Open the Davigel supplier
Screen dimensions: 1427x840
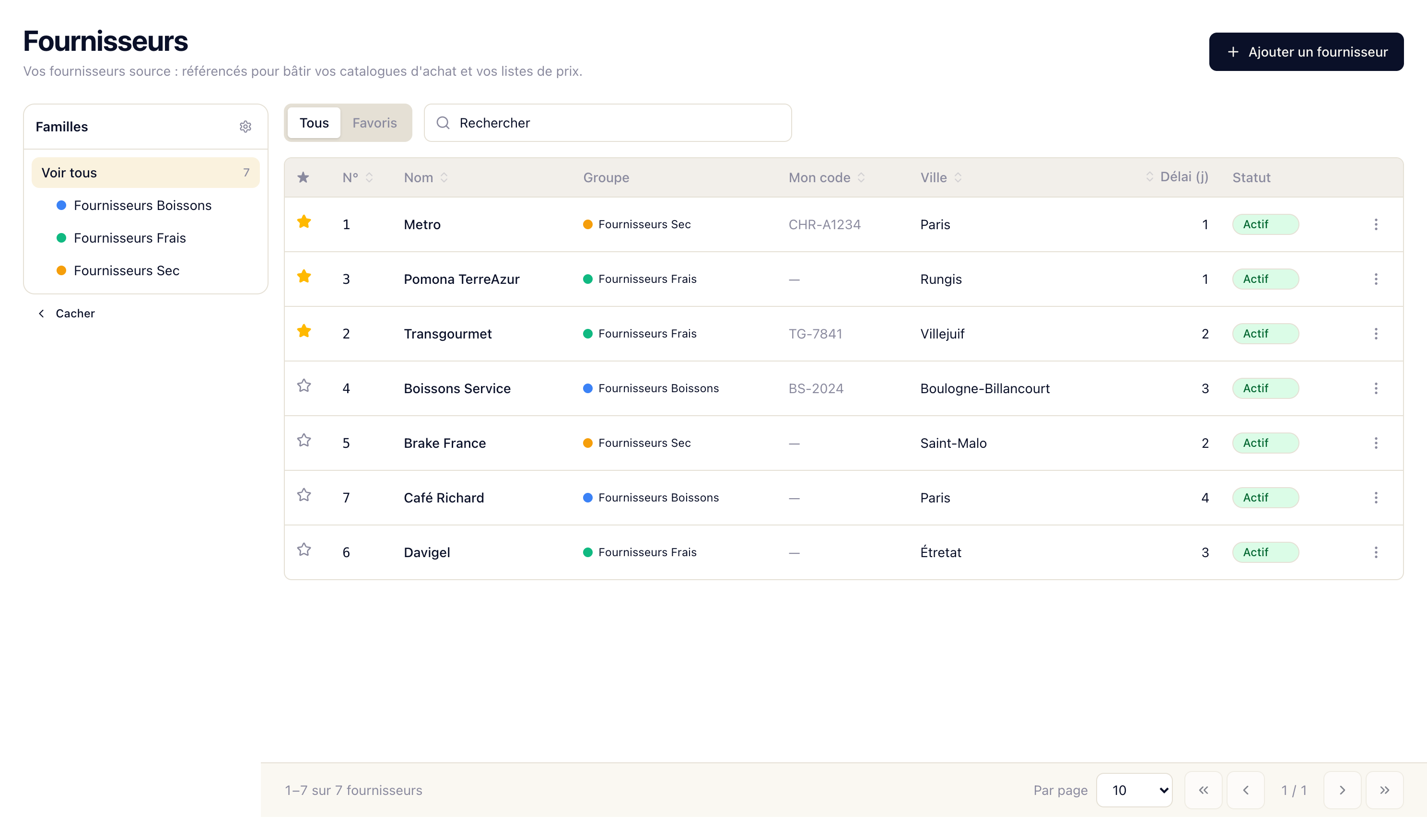click(x=427, y=552)
